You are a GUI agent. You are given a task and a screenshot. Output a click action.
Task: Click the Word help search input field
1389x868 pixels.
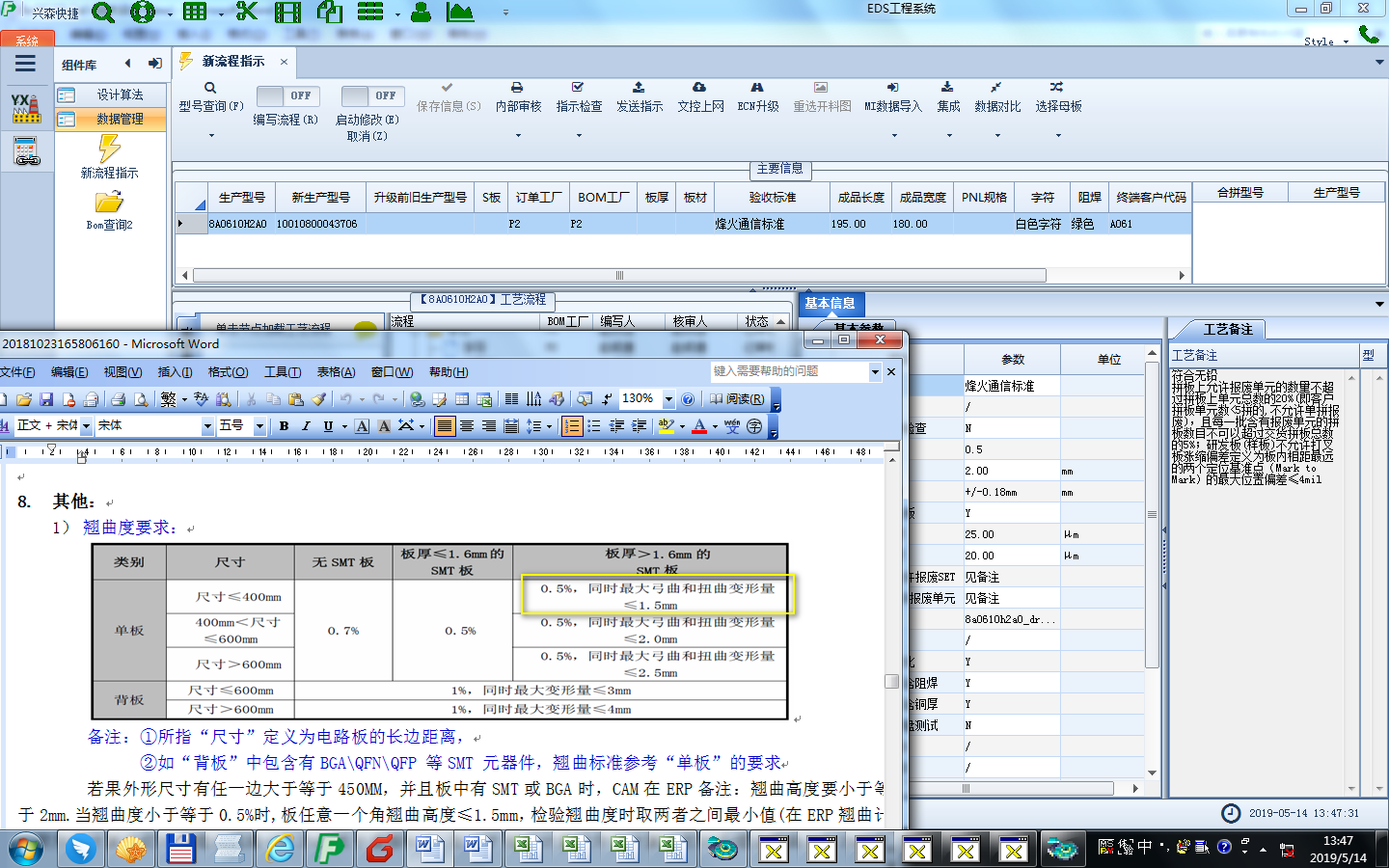pos(789,371)
